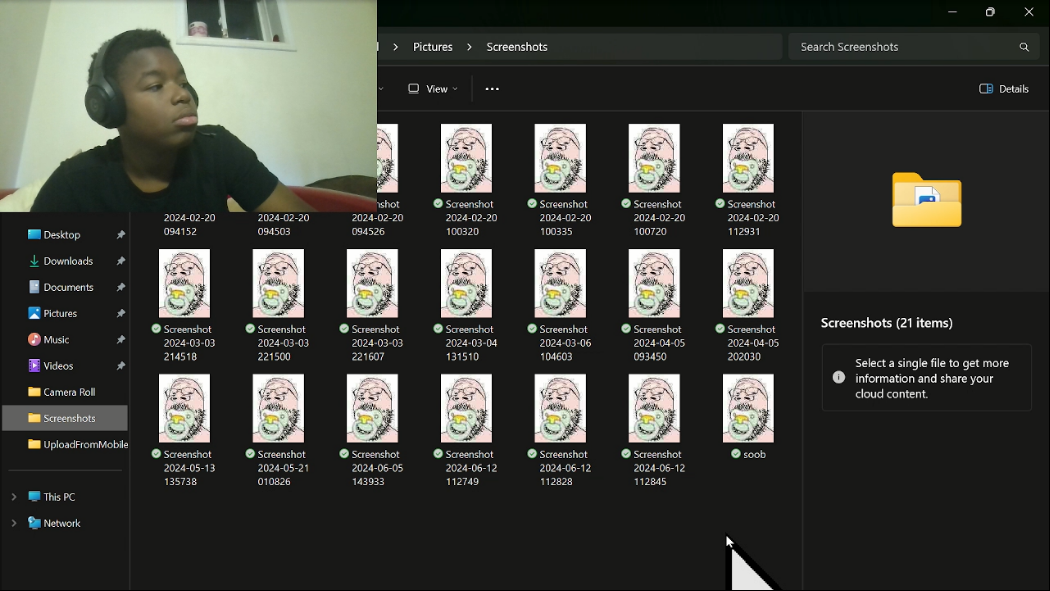Select the file named soob
The image size is (1050, 591).
pos(748,409)
